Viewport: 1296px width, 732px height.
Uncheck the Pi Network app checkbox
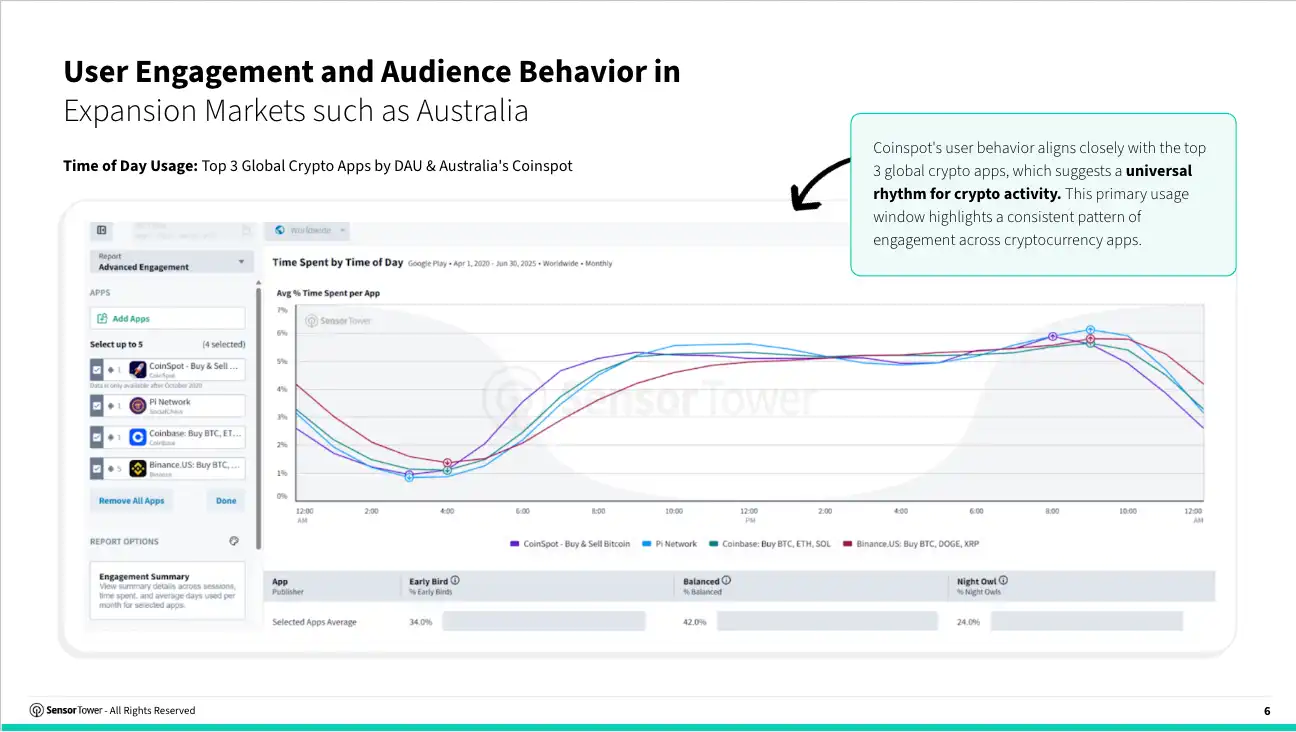tap(96, 406)
